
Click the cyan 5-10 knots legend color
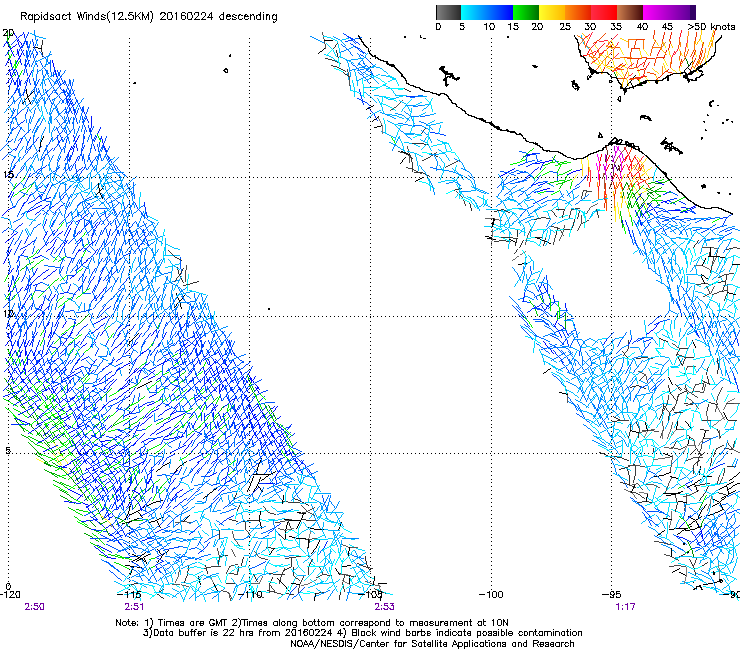(x=474, y=12)
